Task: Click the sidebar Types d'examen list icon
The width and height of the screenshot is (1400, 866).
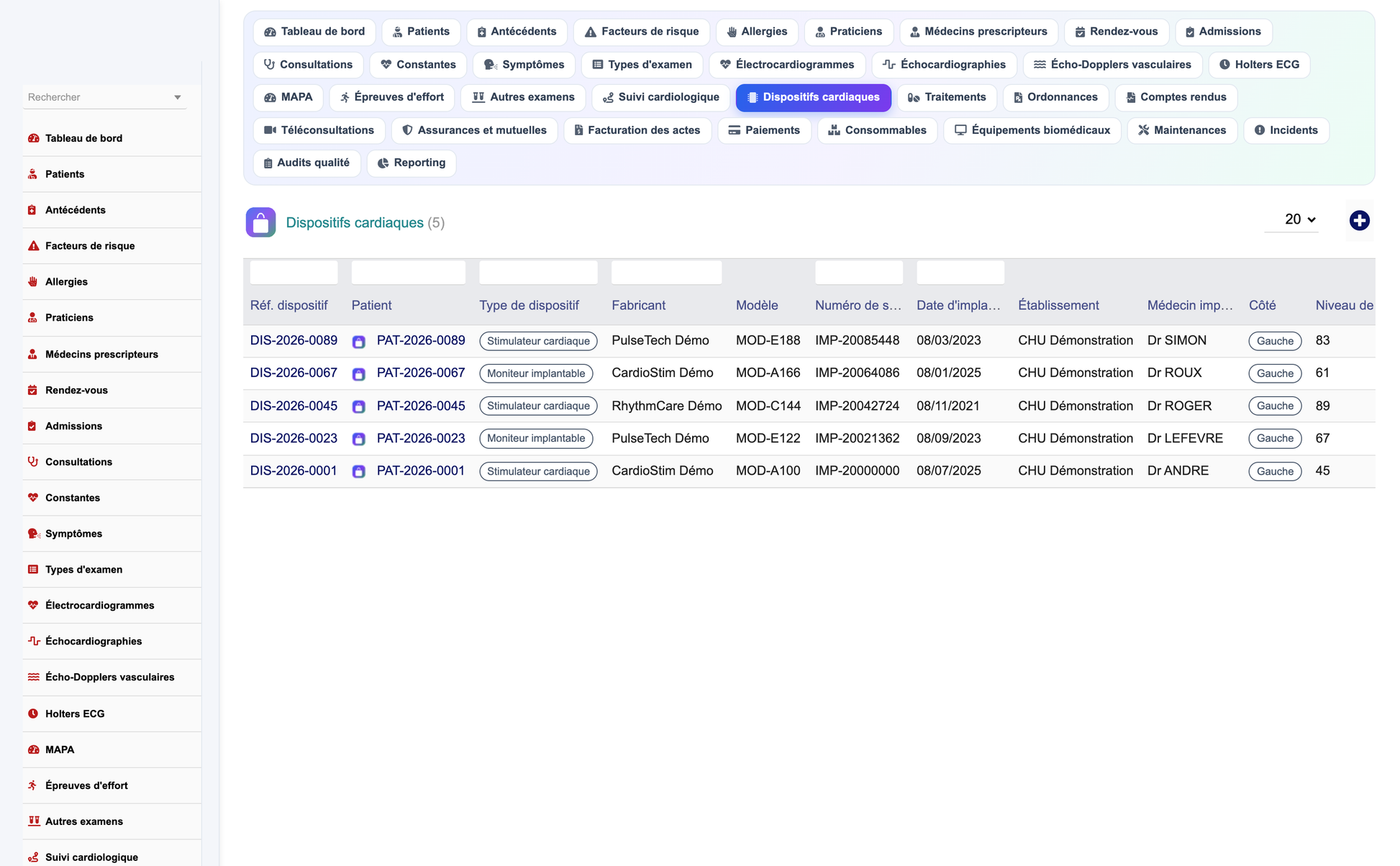Action: (x=33, y=570)
